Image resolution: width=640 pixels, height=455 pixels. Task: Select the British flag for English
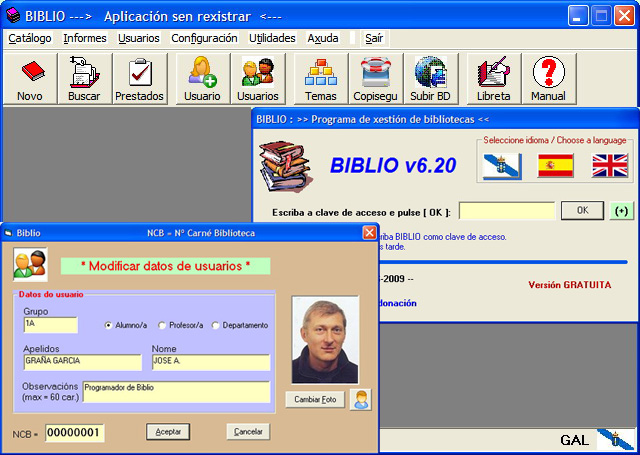608,165
